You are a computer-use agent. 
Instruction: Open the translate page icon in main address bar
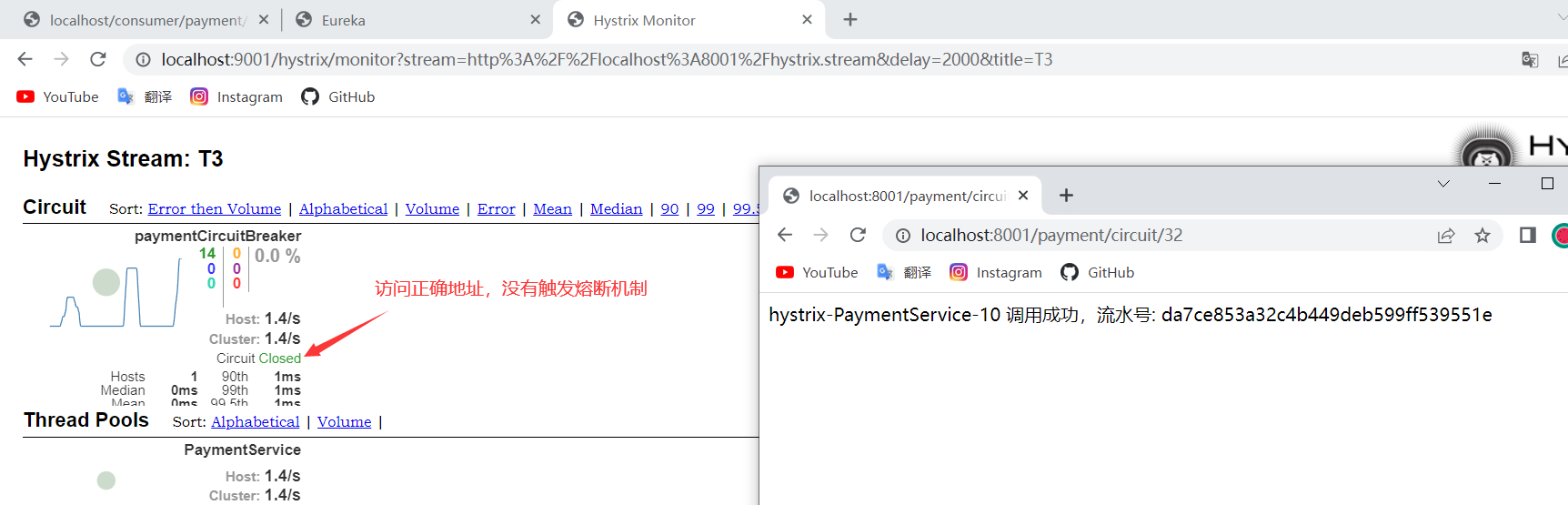point(1530,60)
